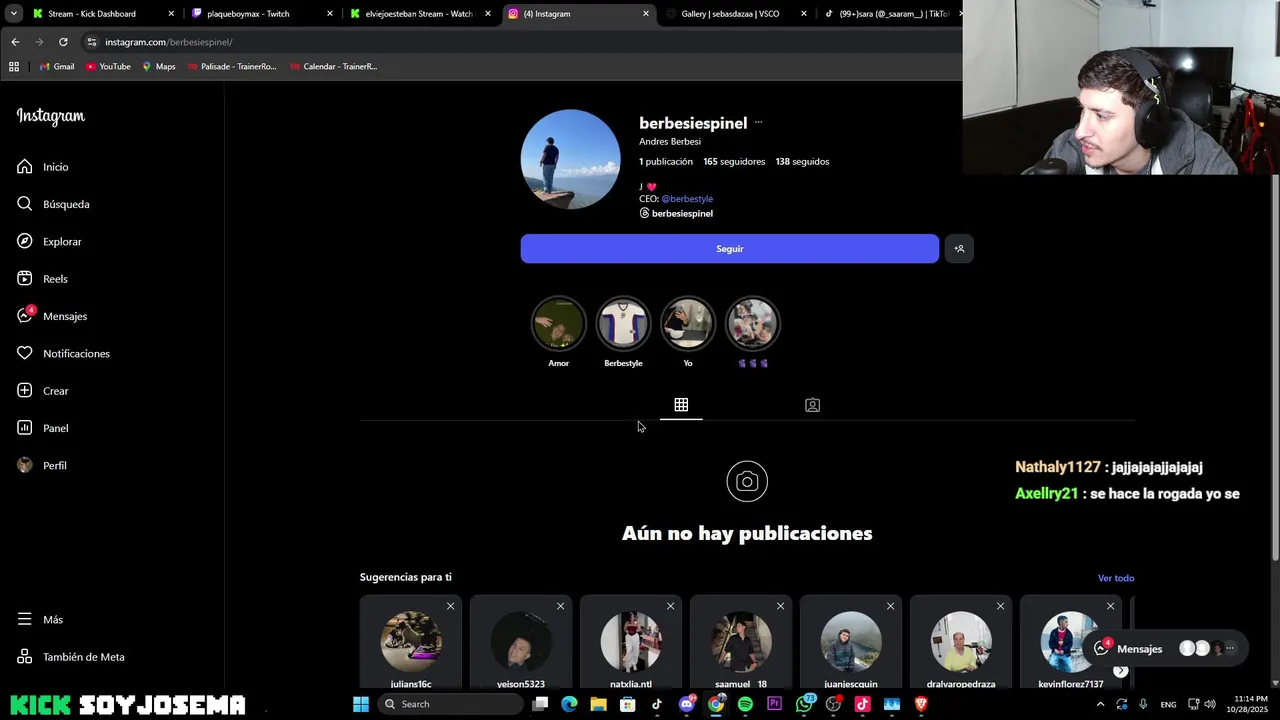Image resolution: width=1280 pixels, height=720 pixels.
Task: View site information icon in address bar
Action: click(92, 42)
